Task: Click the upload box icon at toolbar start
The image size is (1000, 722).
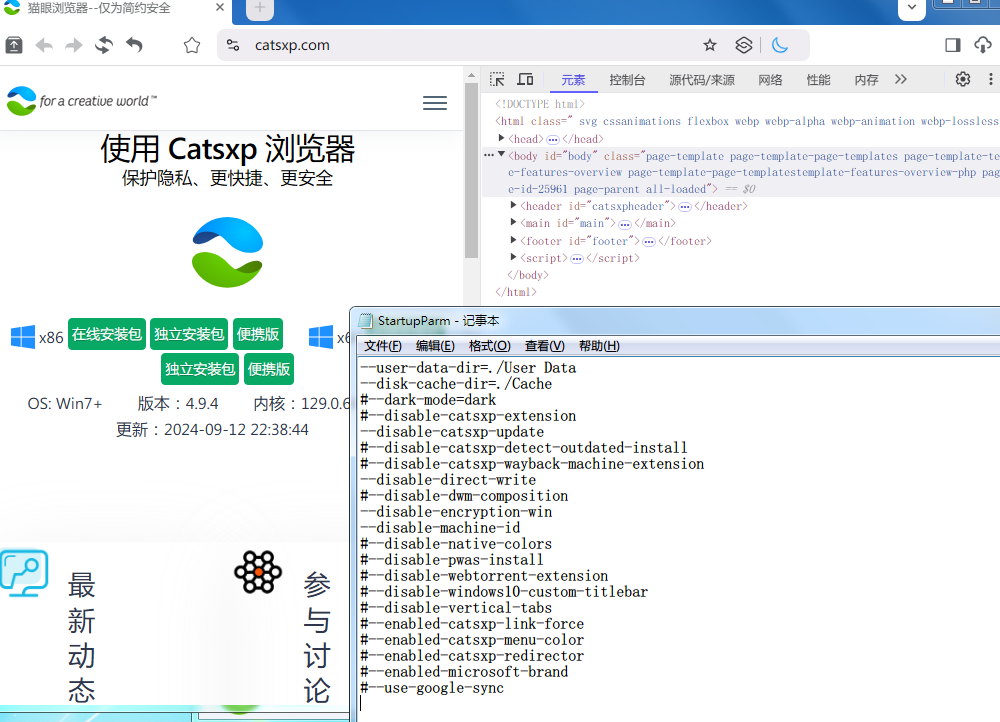Action: (14, 45)
